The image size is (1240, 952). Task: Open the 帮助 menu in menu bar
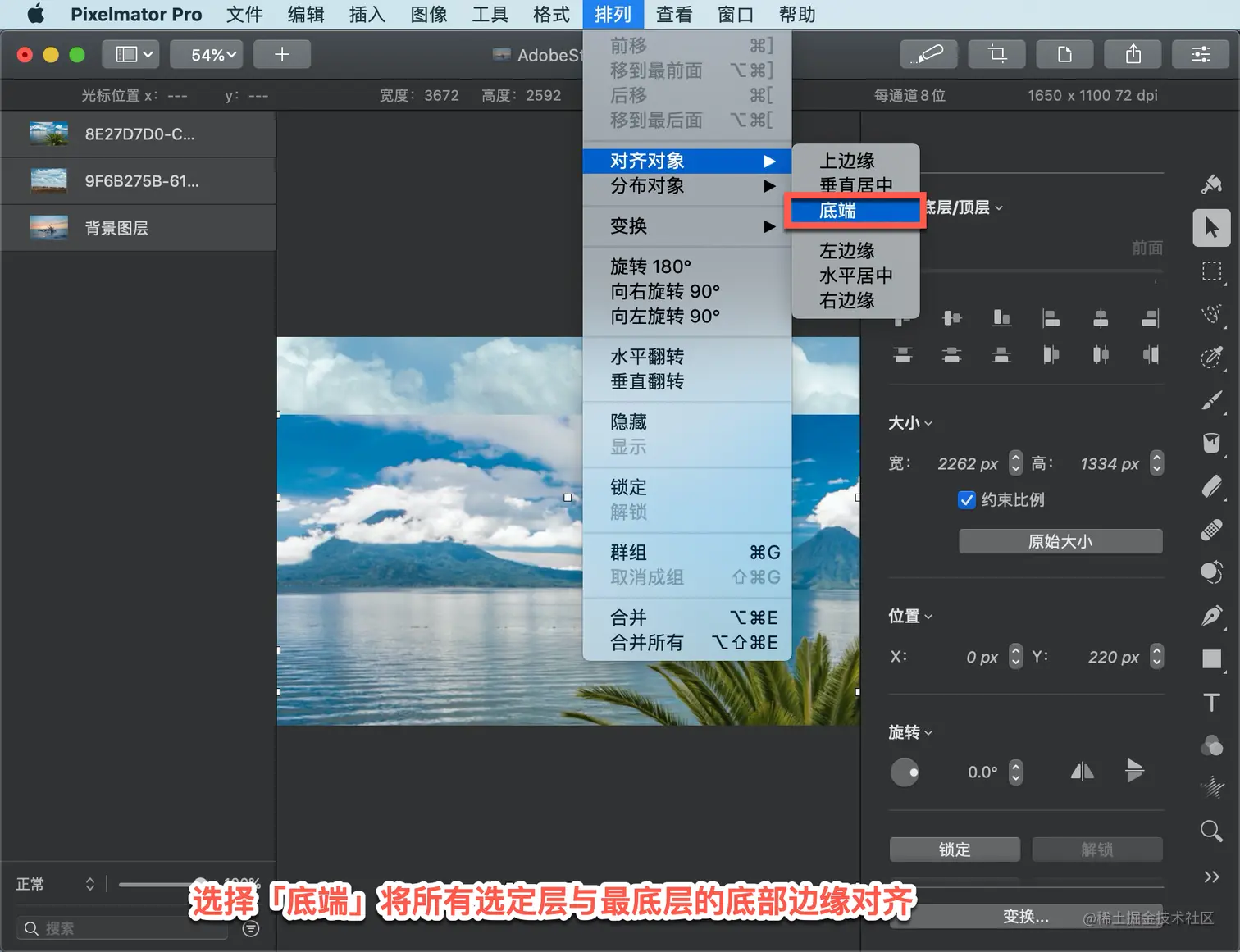click(x=797, y=15)
